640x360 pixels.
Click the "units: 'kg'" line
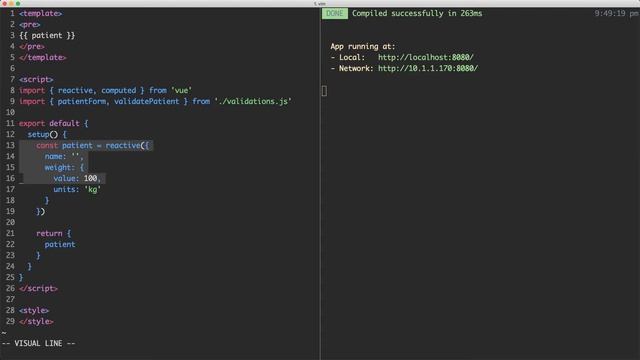pos(77,189)
